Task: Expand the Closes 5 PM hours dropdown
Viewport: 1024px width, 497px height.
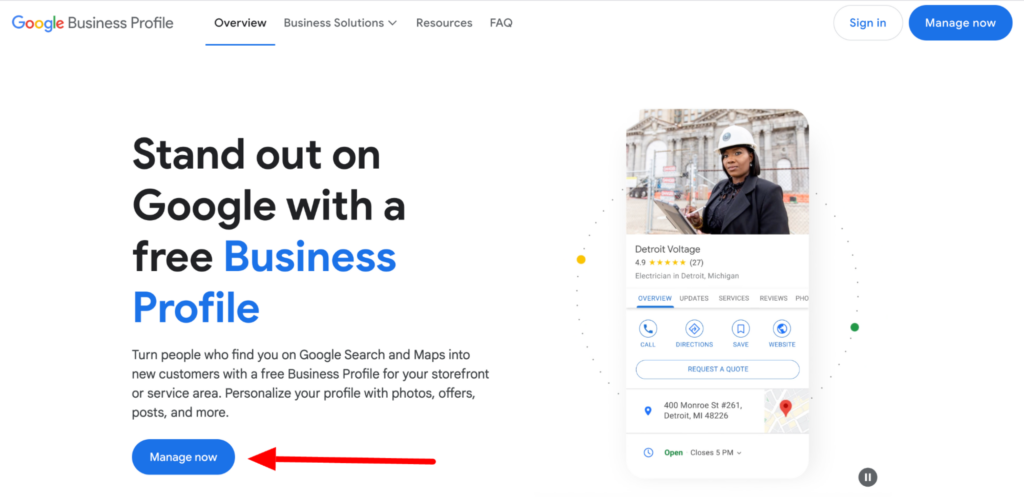Action: (x=716, y=453)
